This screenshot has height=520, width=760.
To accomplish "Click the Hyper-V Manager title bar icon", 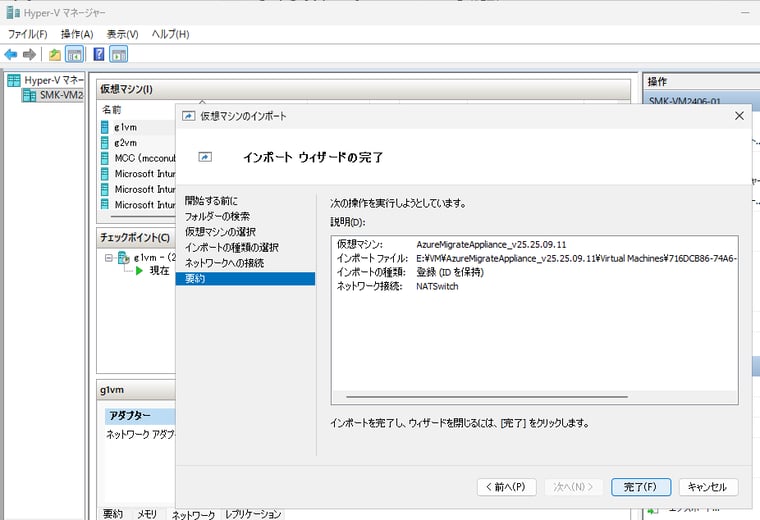I will (13, 13).
